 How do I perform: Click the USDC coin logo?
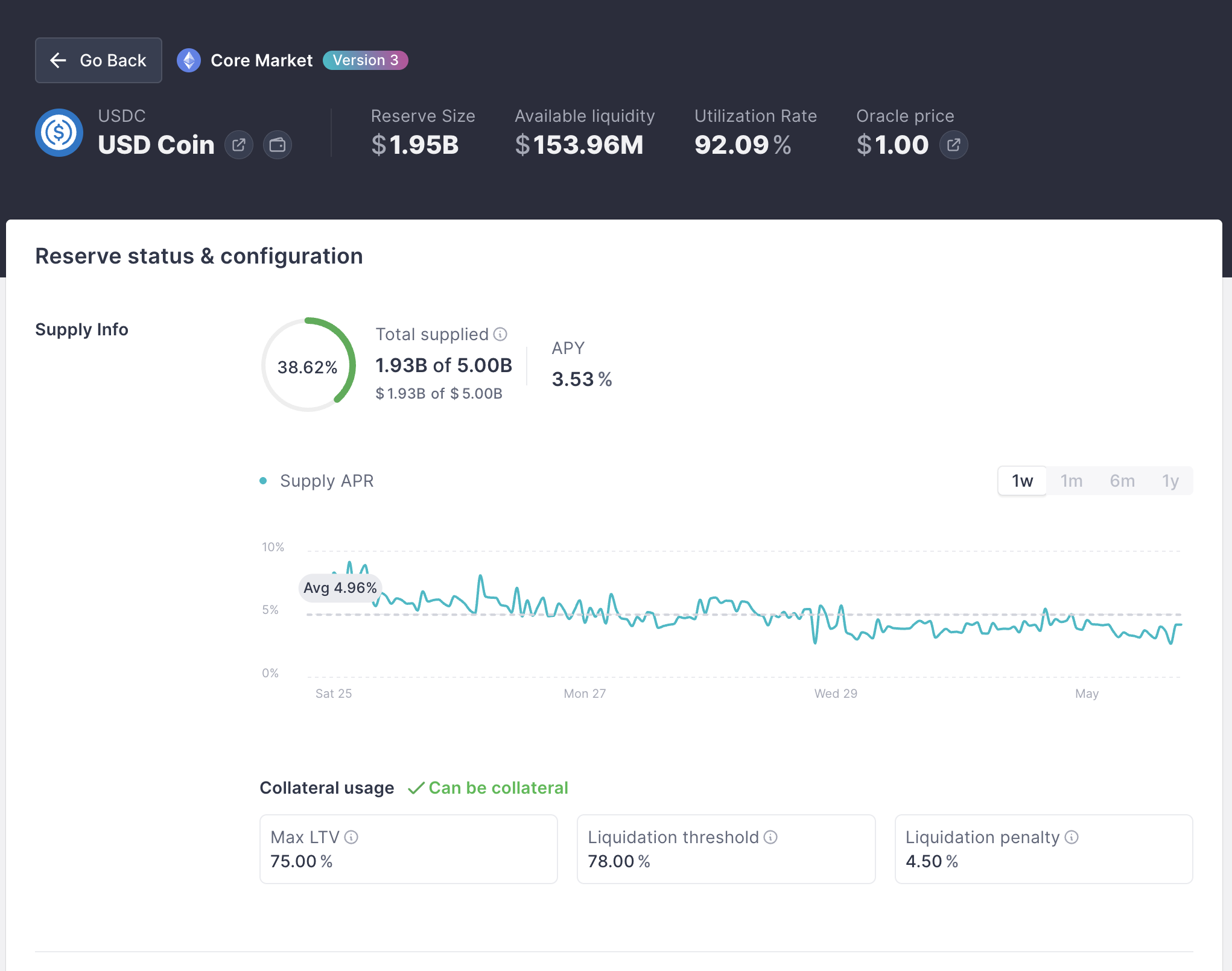tap(59, 133)
